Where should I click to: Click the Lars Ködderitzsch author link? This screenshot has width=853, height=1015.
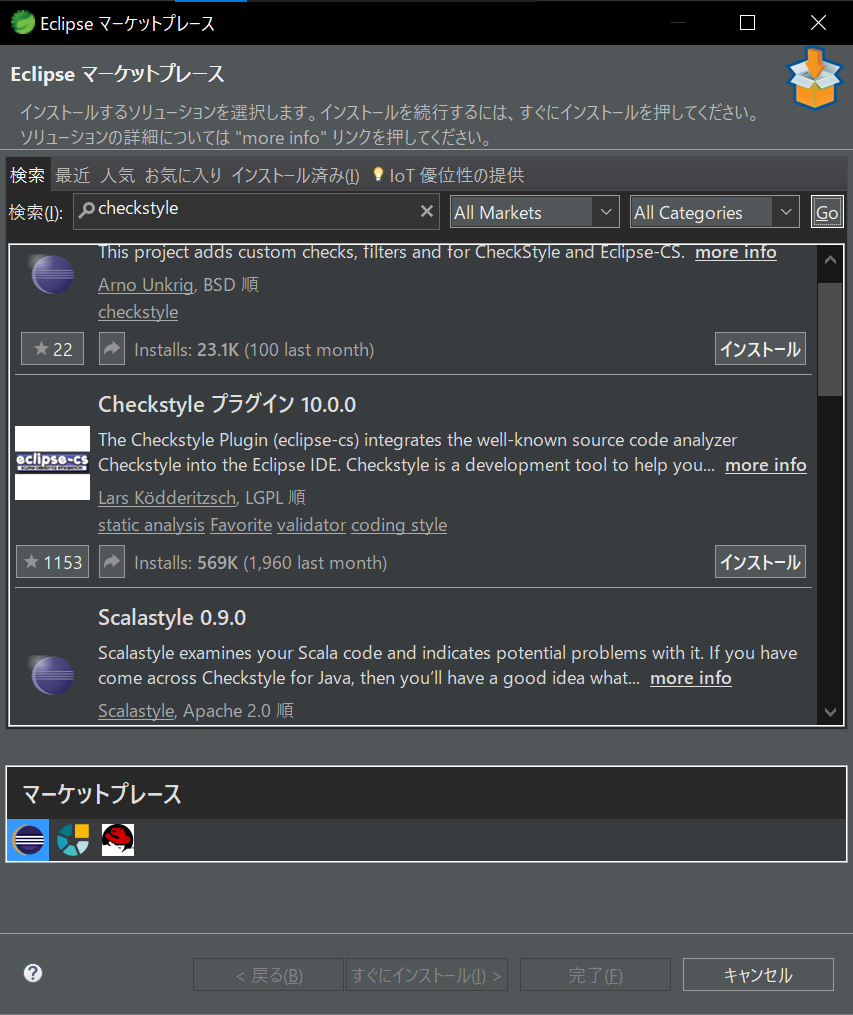coord(166,497)
